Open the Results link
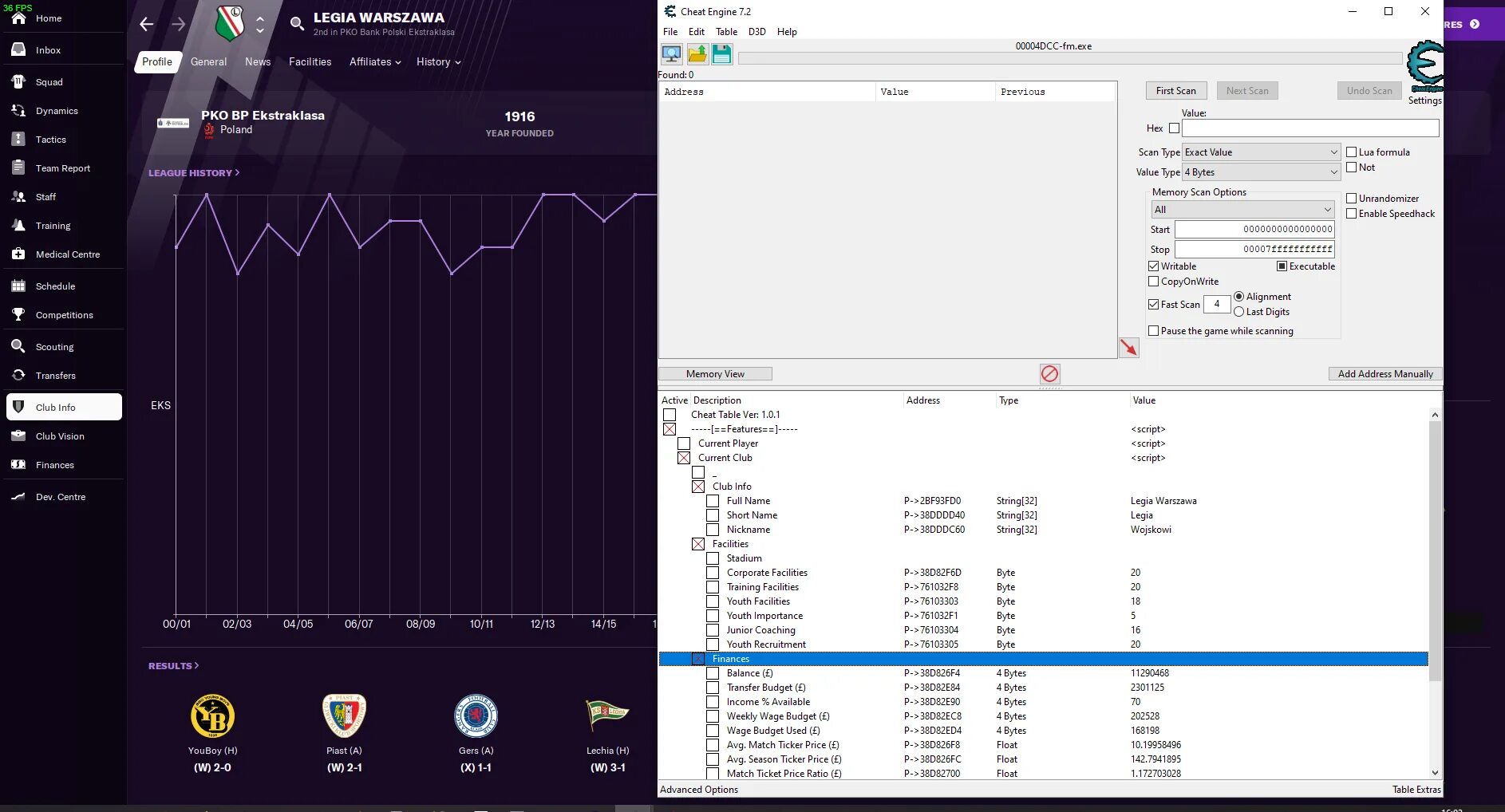Screen dimensions: 1505x812 174,665
